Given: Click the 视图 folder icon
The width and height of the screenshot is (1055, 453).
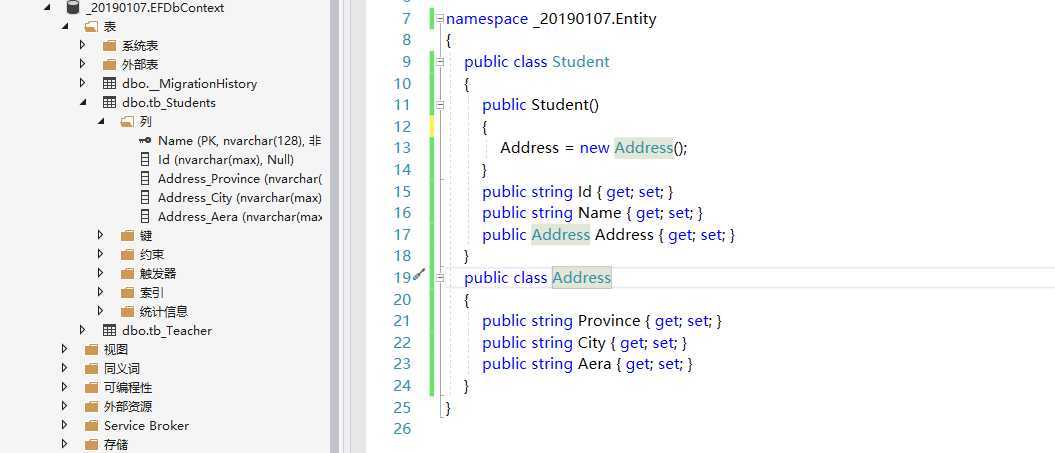Looking at the screenshot, I should point(91,349).
